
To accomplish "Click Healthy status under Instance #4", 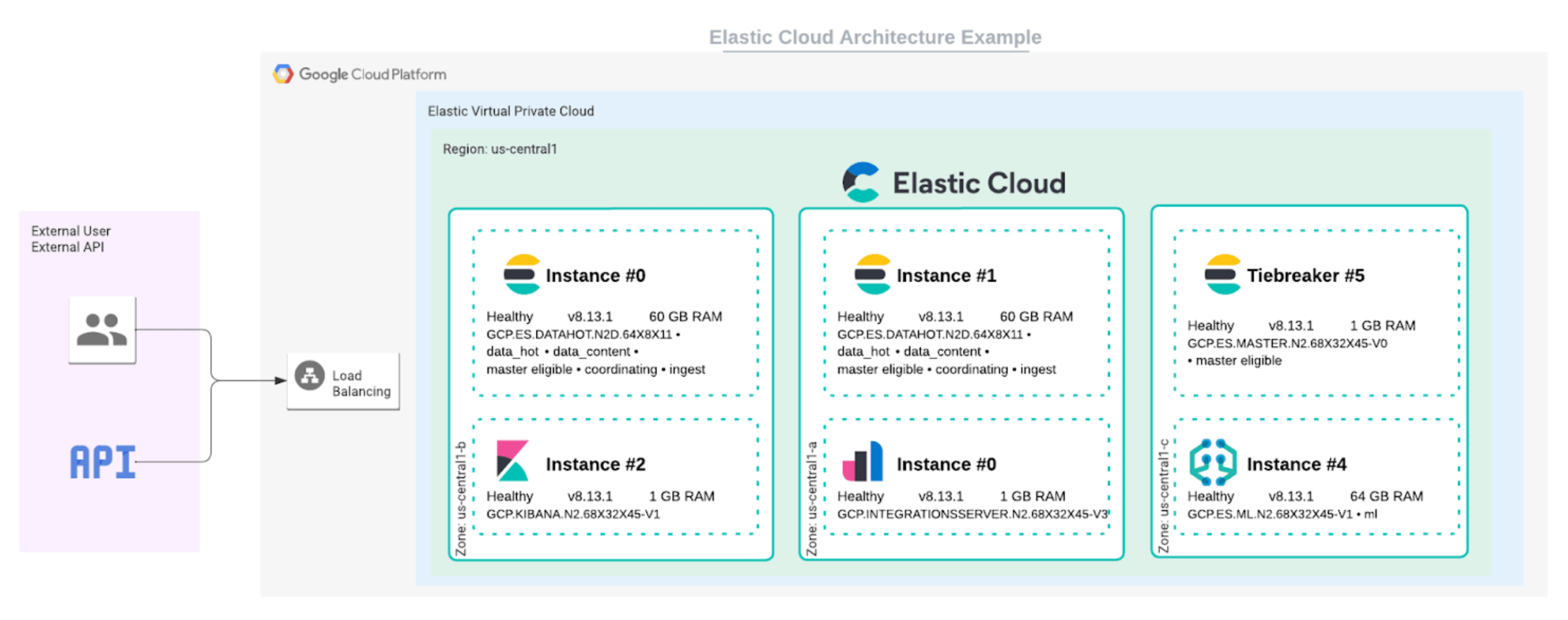I will pos(1210,496).
